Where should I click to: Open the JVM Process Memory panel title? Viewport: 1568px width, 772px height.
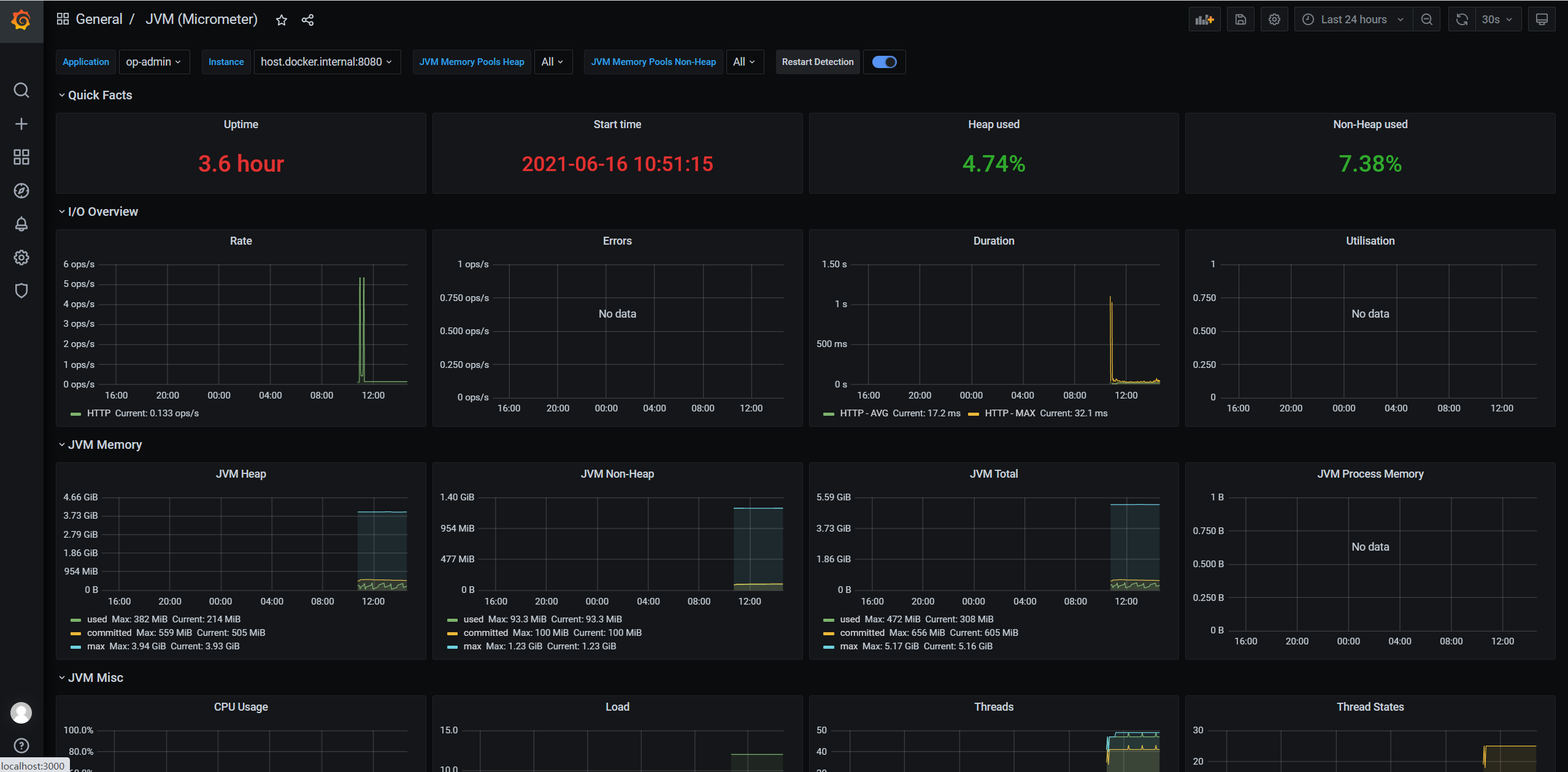(1370, 474)
